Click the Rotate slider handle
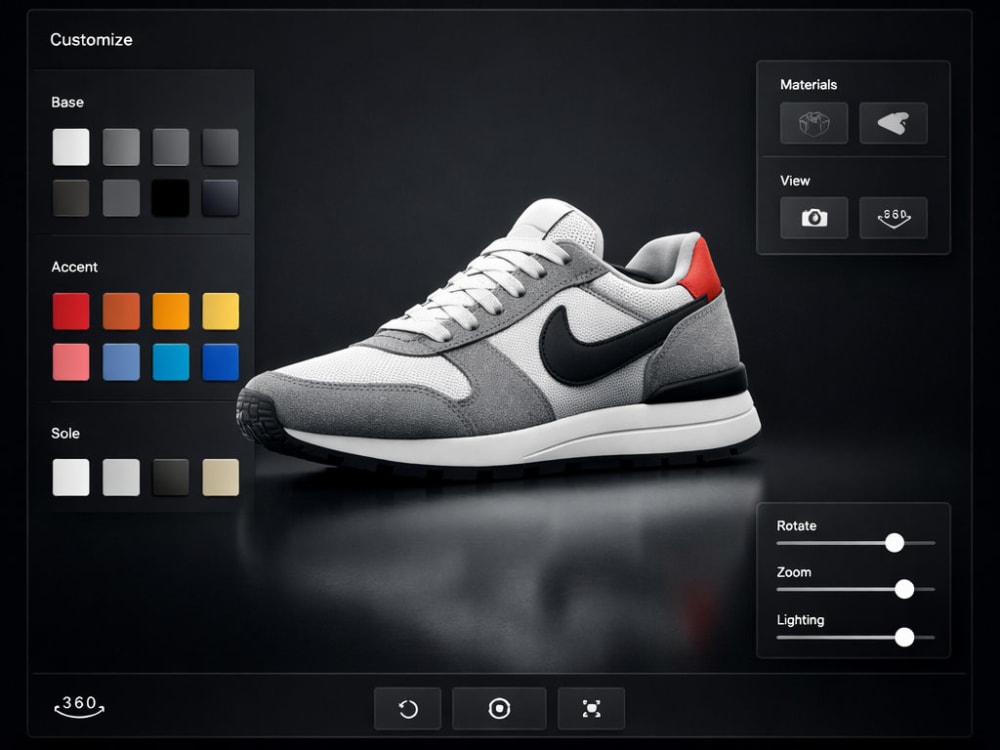This screenshot has width=1000, height=750. tap(895, 543)
